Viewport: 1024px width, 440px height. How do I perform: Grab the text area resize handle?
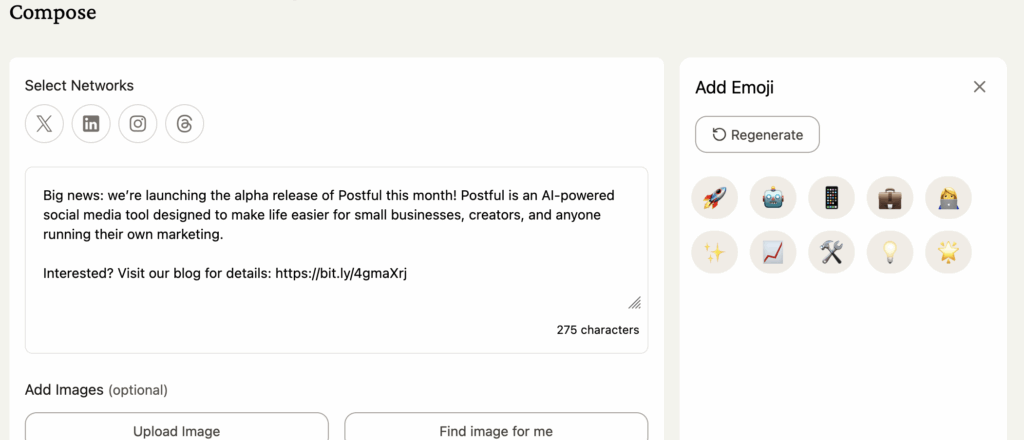634,303
